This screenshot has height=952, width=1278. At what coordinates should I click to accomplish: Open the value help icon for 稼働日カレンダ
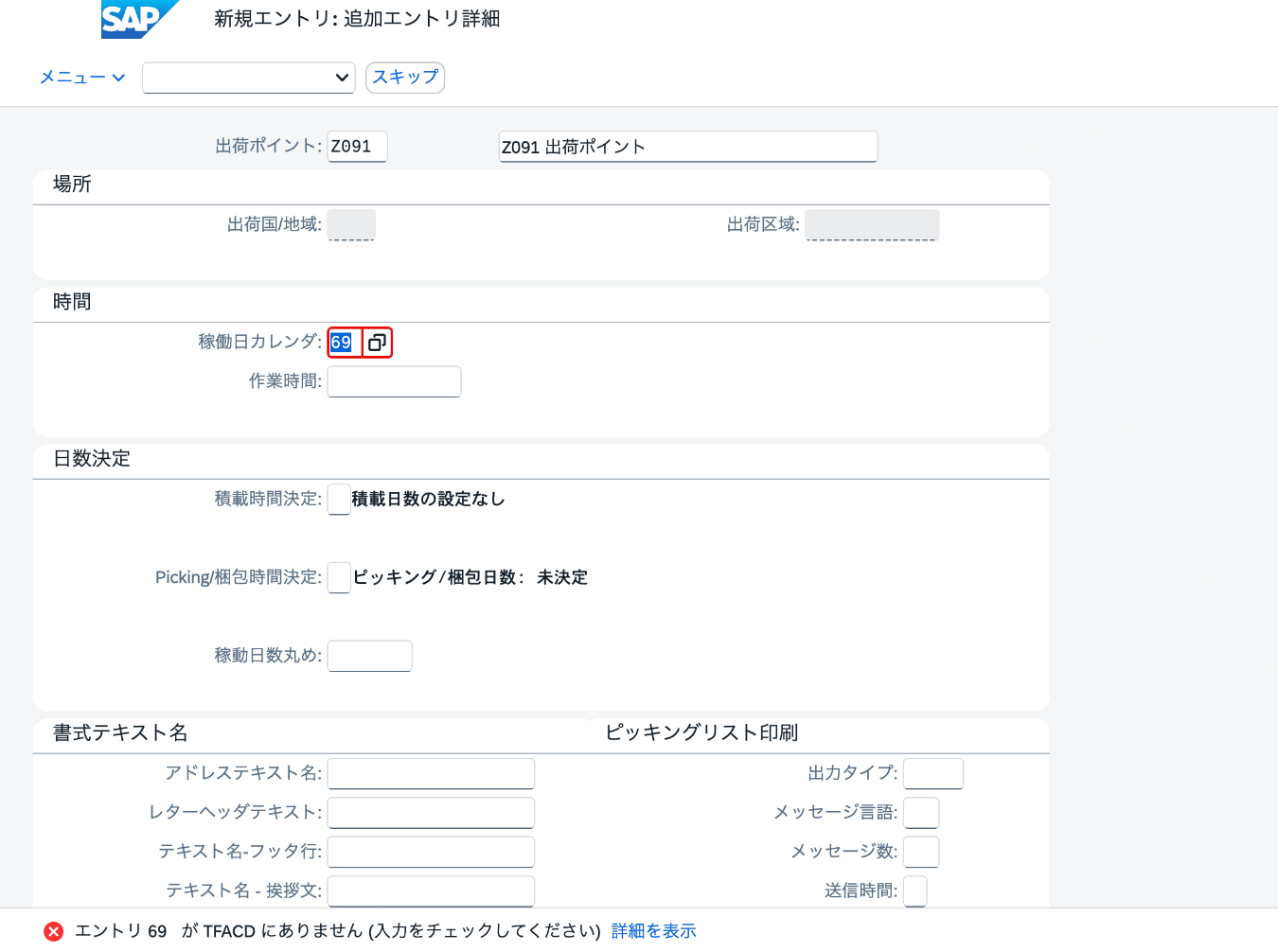(x=377, y=343)
